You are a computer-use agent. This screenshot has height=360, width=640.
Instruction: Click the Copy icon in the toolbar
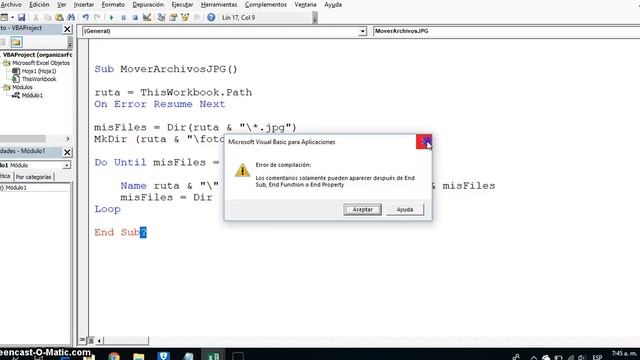coord(47,18)
